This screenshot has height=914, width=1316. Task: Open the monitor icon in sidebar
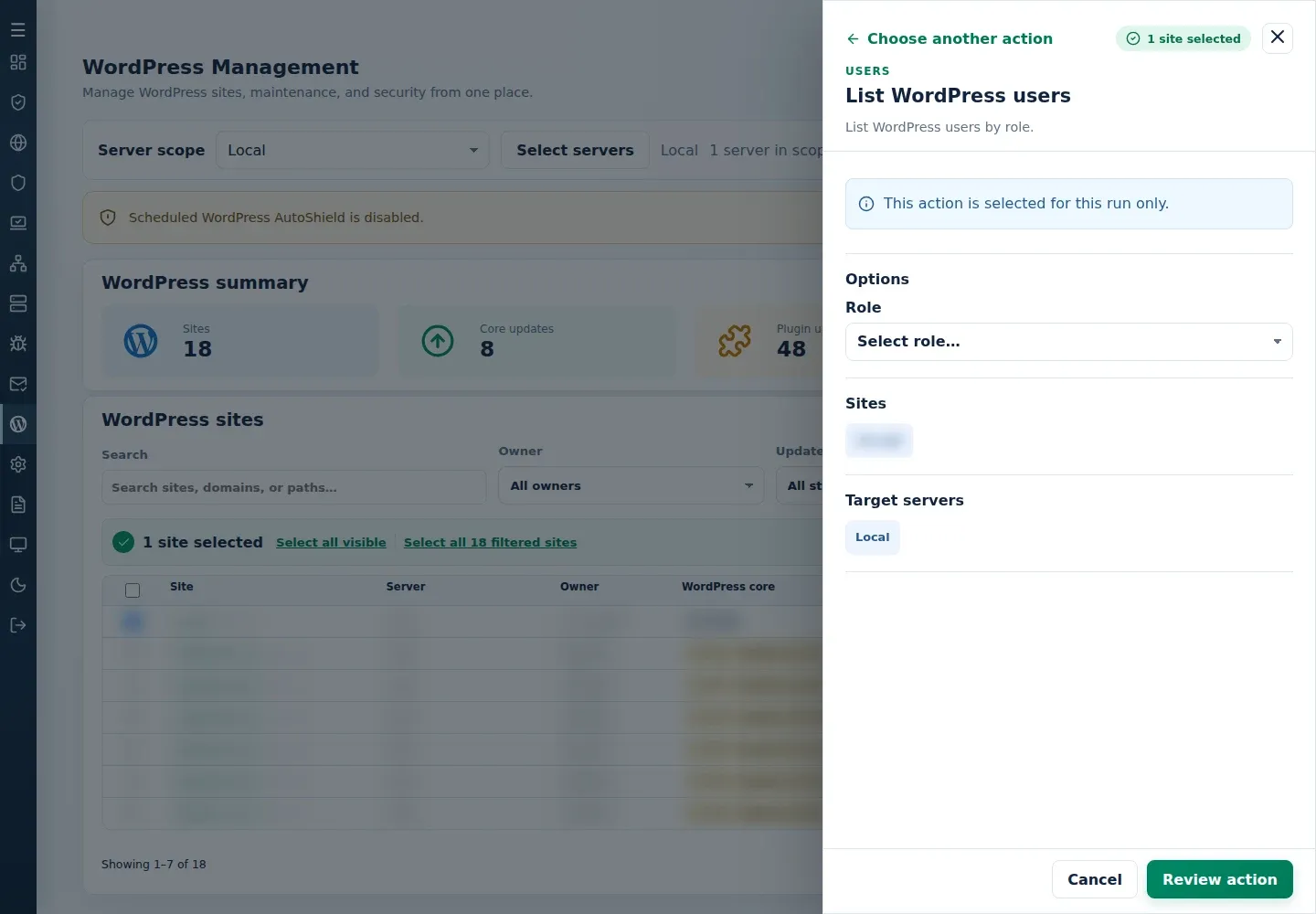18,545
